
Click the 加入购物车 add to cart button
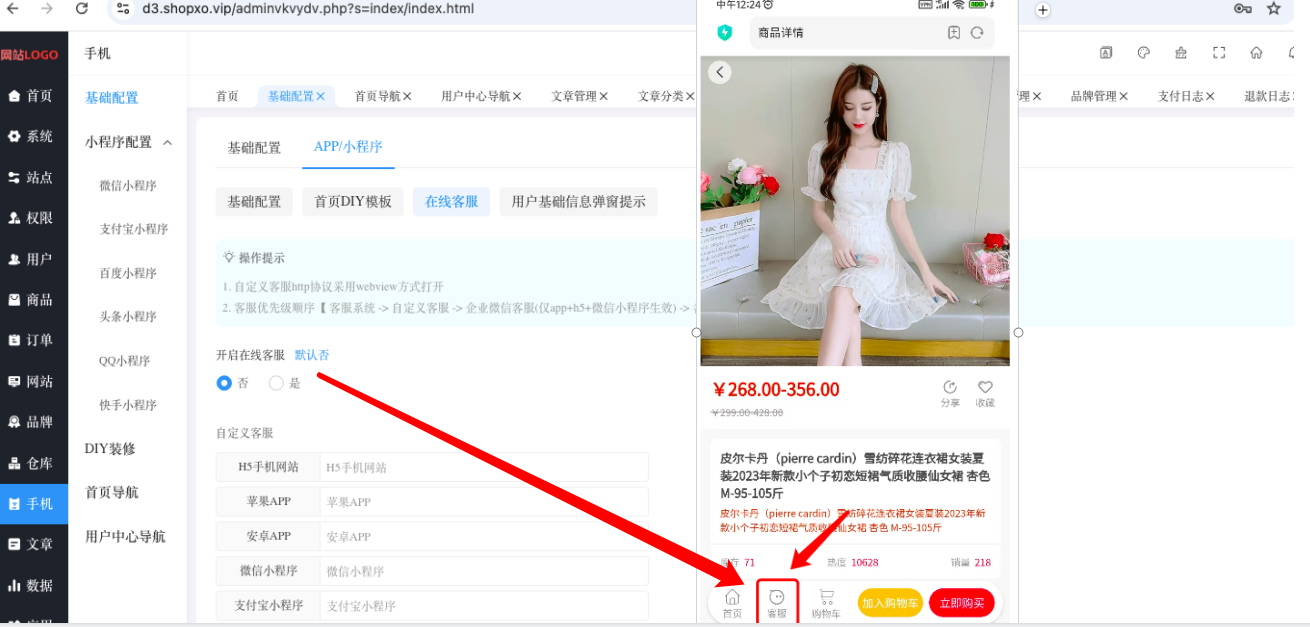(x=890, y=603)
